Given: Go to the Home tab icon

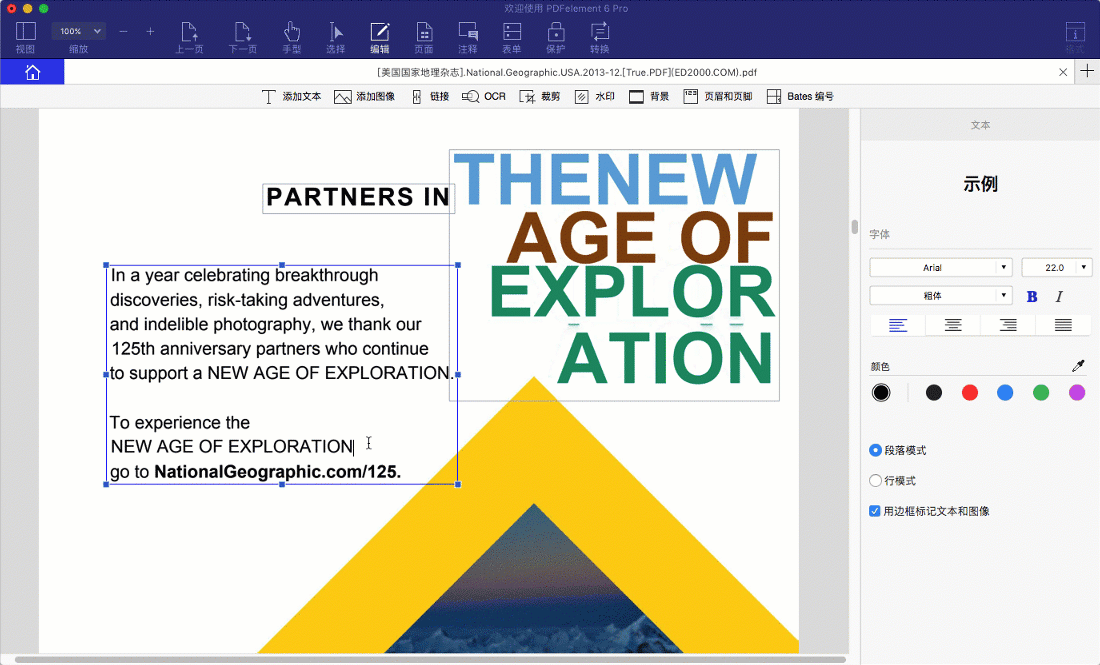Looking at the screenshot, I should 32,72.
